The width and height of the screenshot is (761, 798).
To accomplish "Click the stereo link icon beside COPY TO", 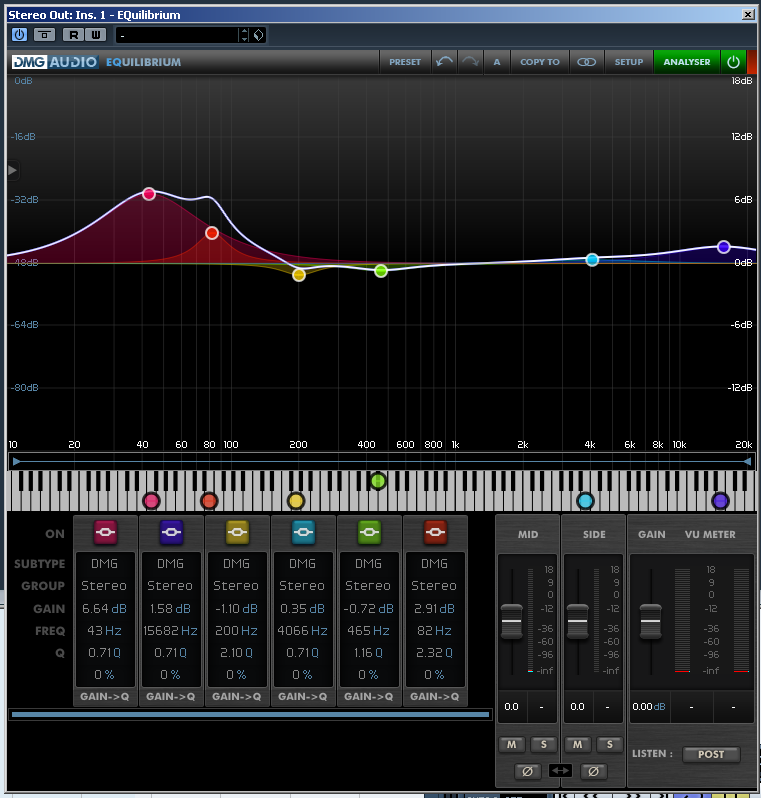I will click(587, 62).
